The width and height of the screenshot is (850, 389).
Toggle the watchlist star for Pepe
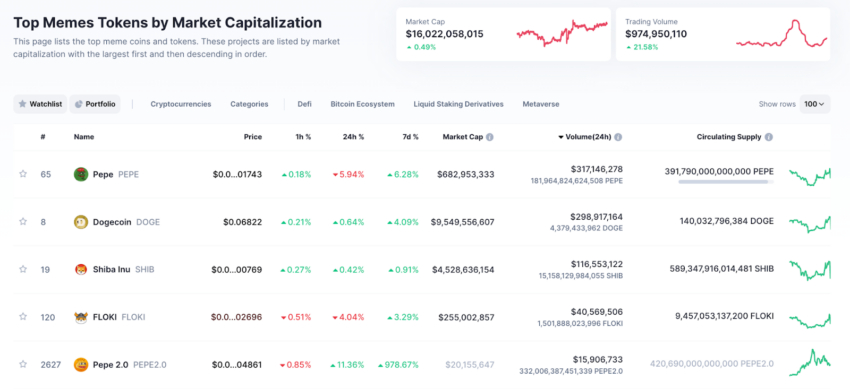coord(23,174)
